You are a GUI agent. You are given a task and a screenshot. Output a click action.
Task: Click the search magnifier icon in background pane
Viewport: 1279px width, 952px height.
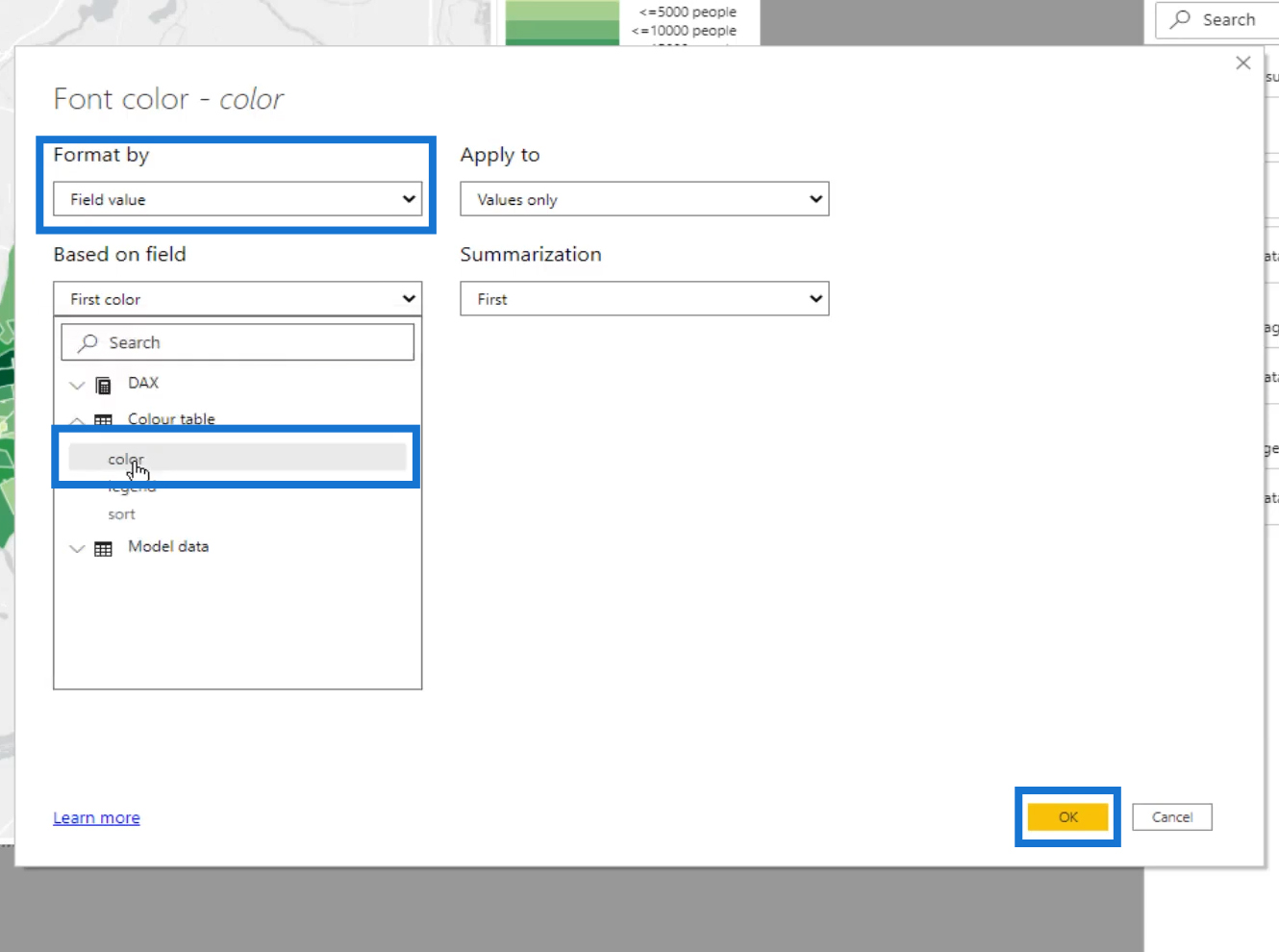(1181, 19)
